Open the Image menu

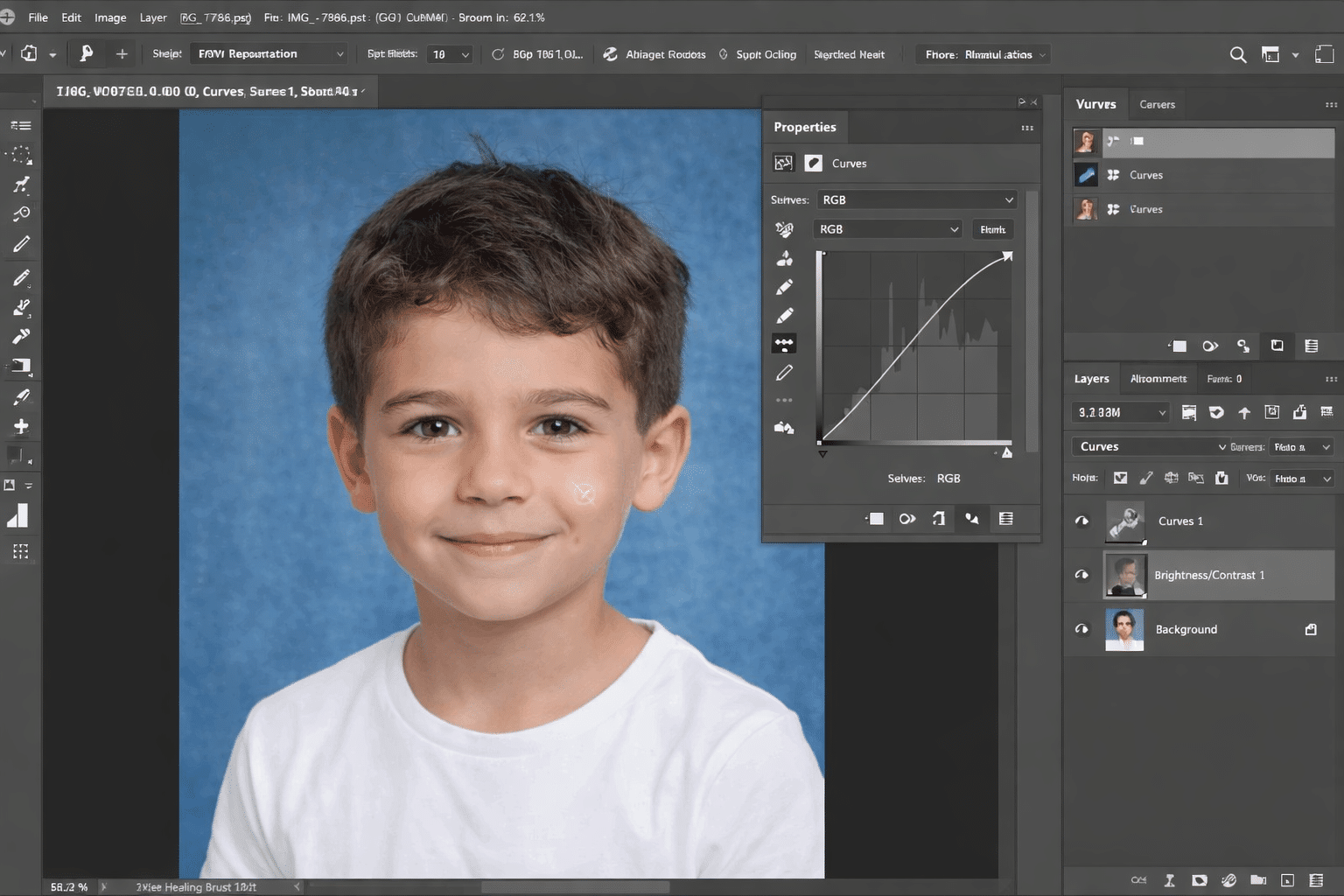point(110,17)
